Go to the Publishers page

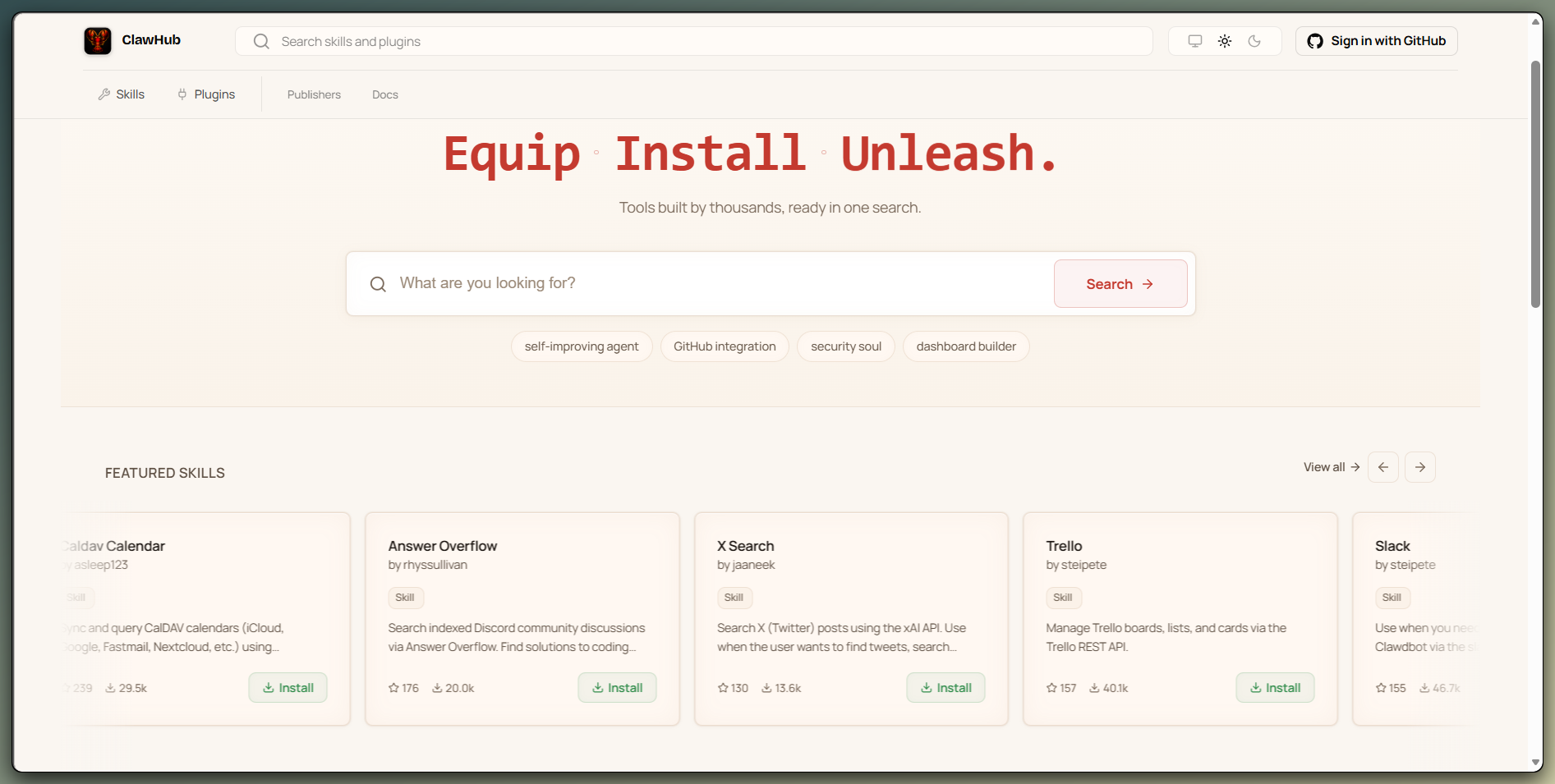[x=314, y=94]
